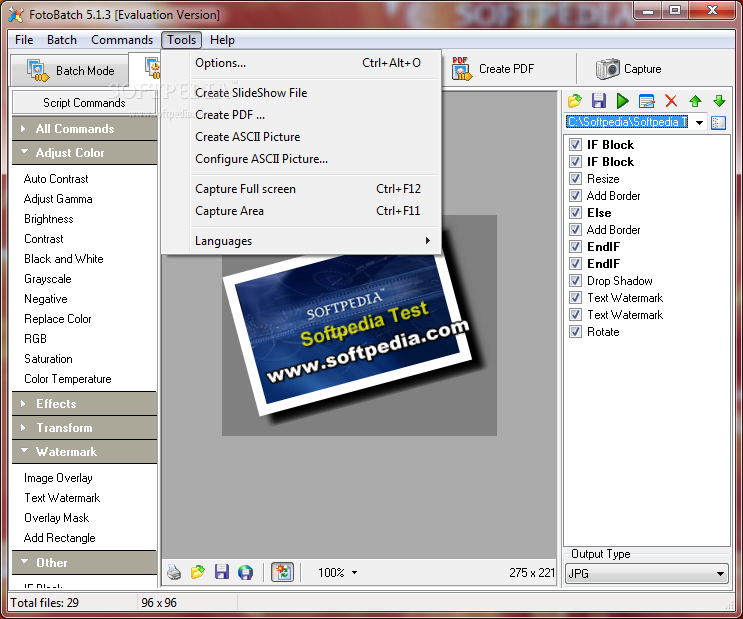The image size is (743, 619).
Task: Collapse the Other section
Action: coord(84,563)
